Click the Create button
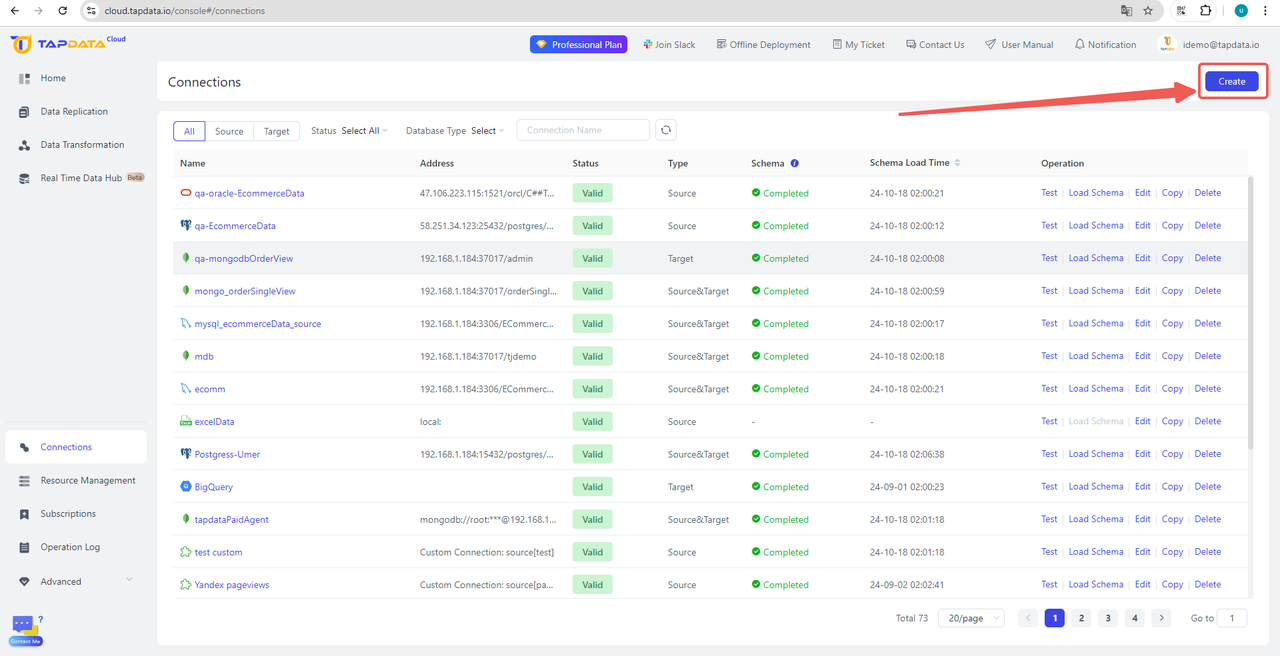The width and height of the screenshot is (1280, 656). pyautogui.click(x=1231, y=82)
